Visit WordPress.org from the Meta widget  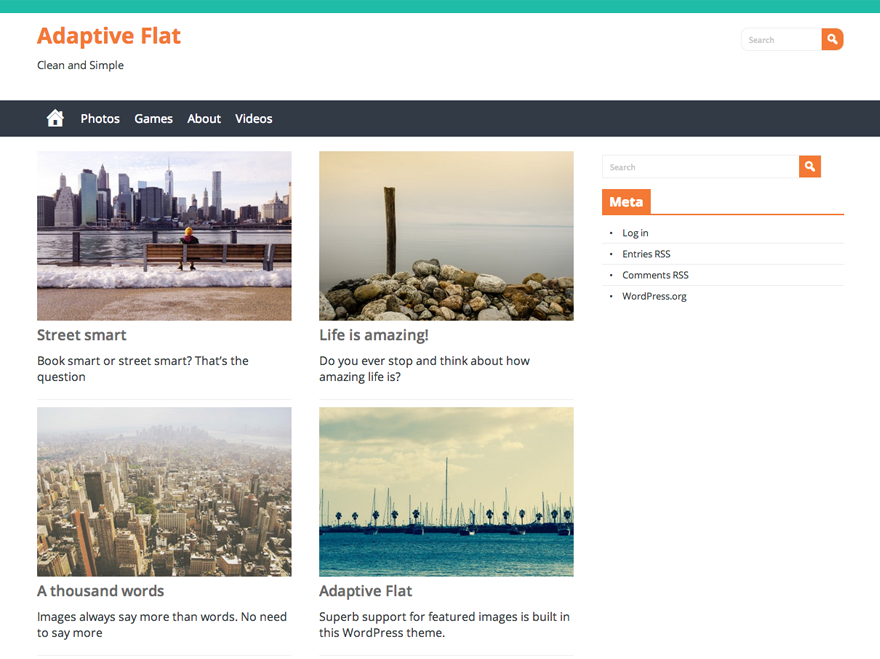coord(653,296)
